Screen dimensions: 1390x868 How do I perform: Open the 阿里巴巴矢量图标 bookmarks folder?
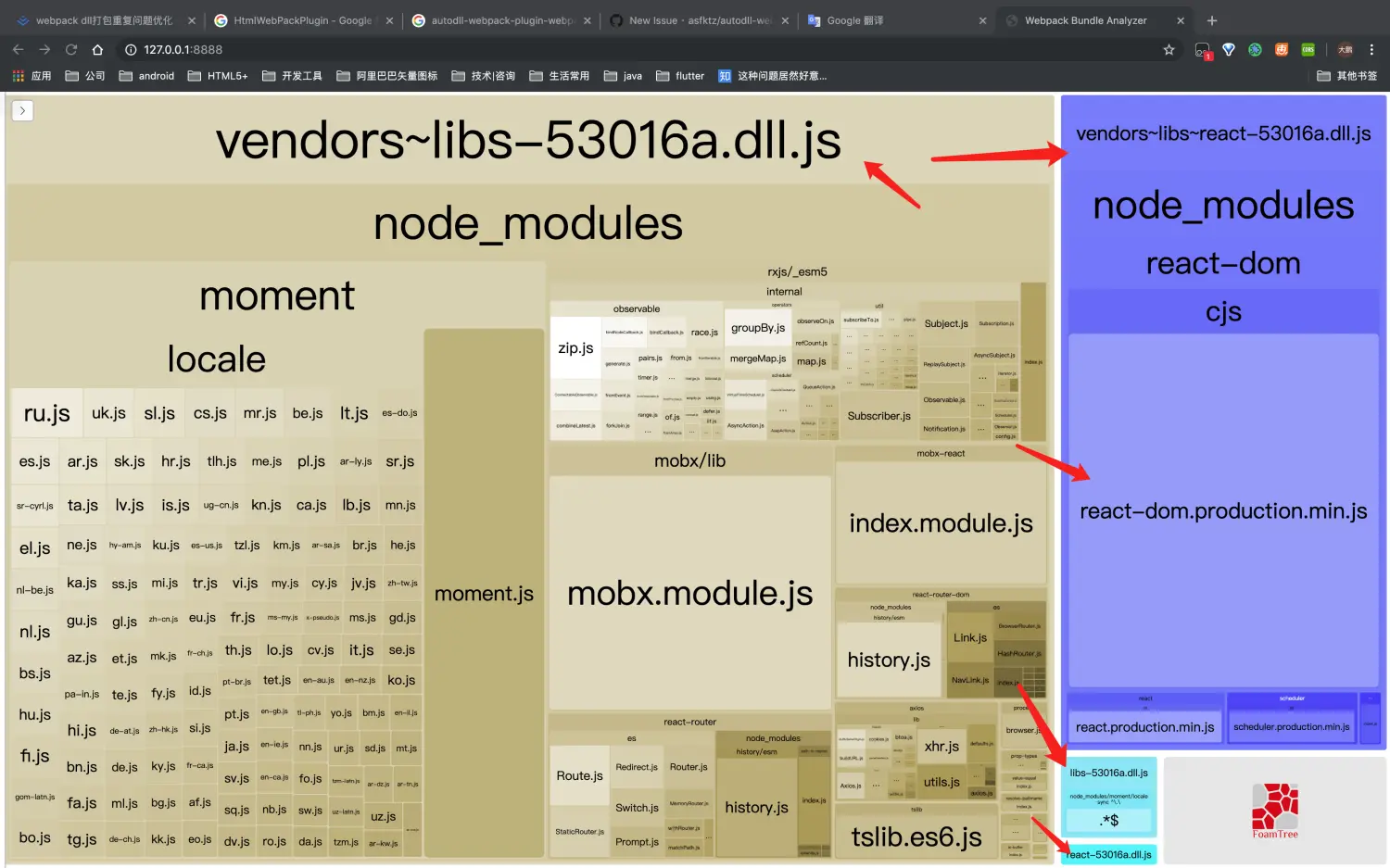pos(387,76)
